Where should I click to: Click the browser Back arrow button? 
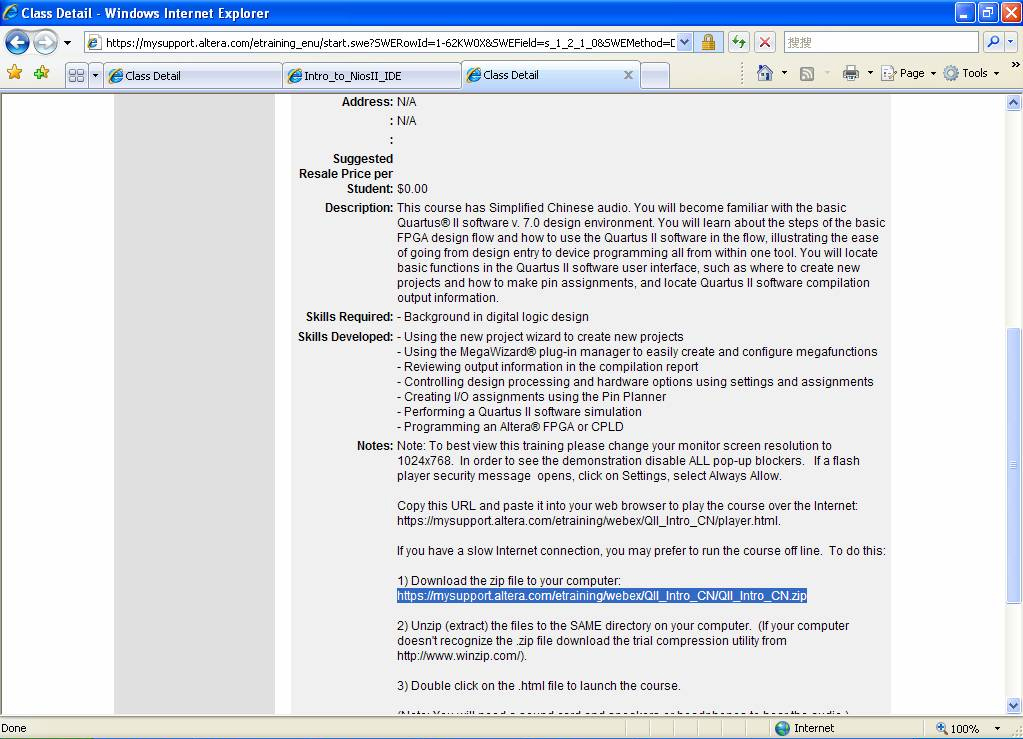(x=17, y=43)
